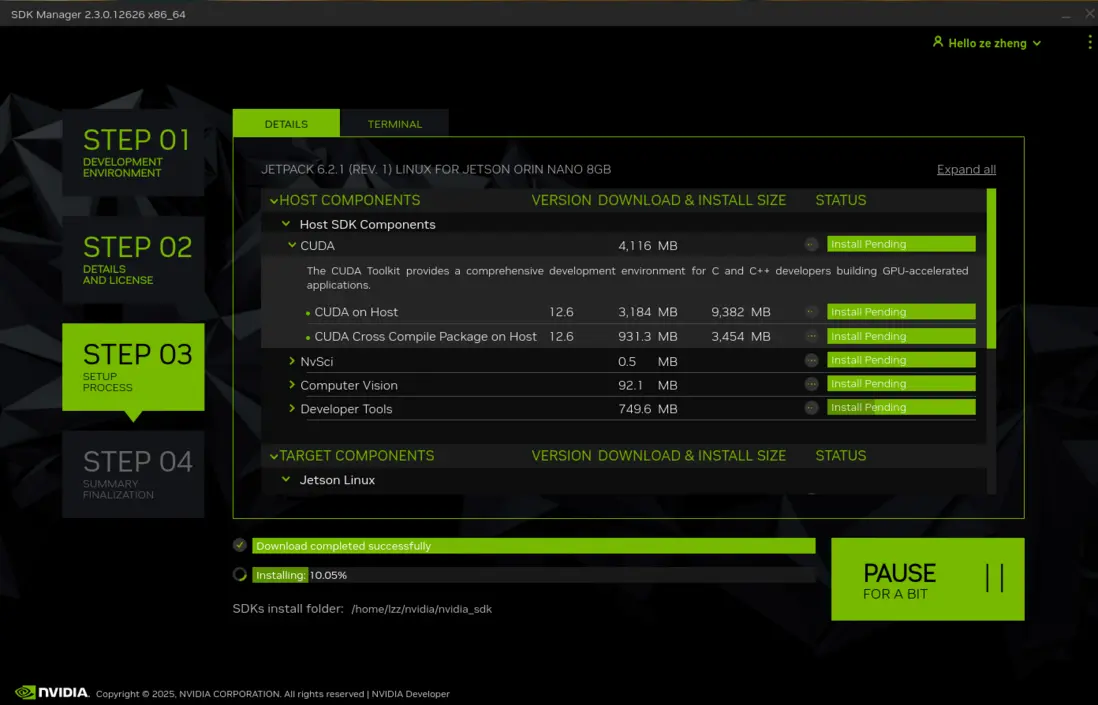Click the JETPACK 6.2.1 title text
The height and width of the screenshot is (705, 1098).
point(436,169)
